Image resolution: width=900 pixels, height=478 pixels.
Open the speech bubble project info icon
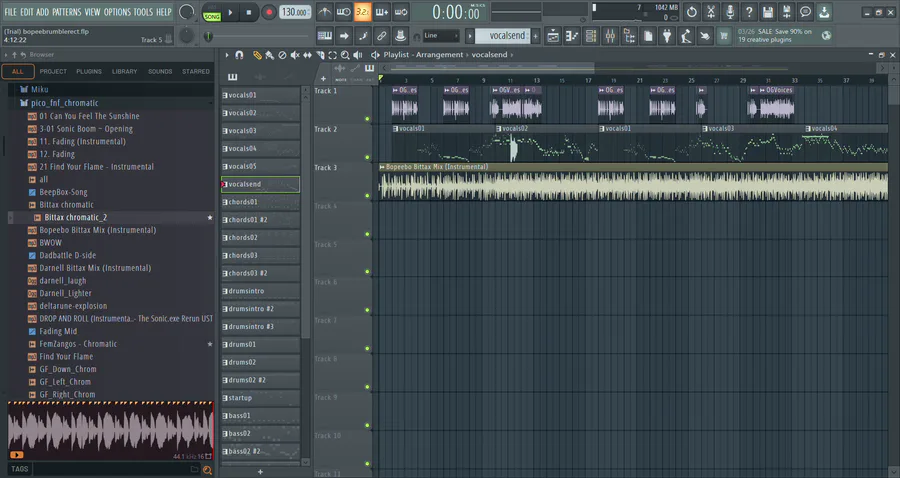(x=805, y=11)
